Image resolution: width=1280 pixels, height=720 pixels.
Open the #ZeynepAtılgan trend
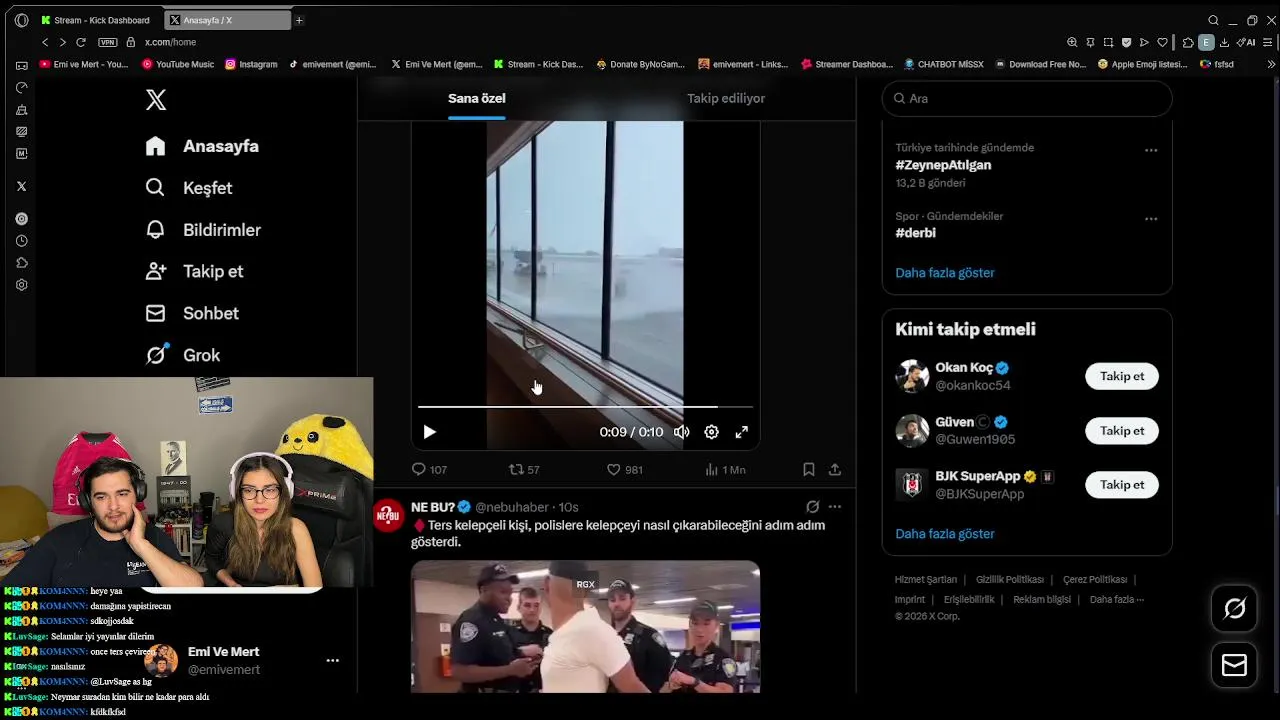click(x=943, y=165)
